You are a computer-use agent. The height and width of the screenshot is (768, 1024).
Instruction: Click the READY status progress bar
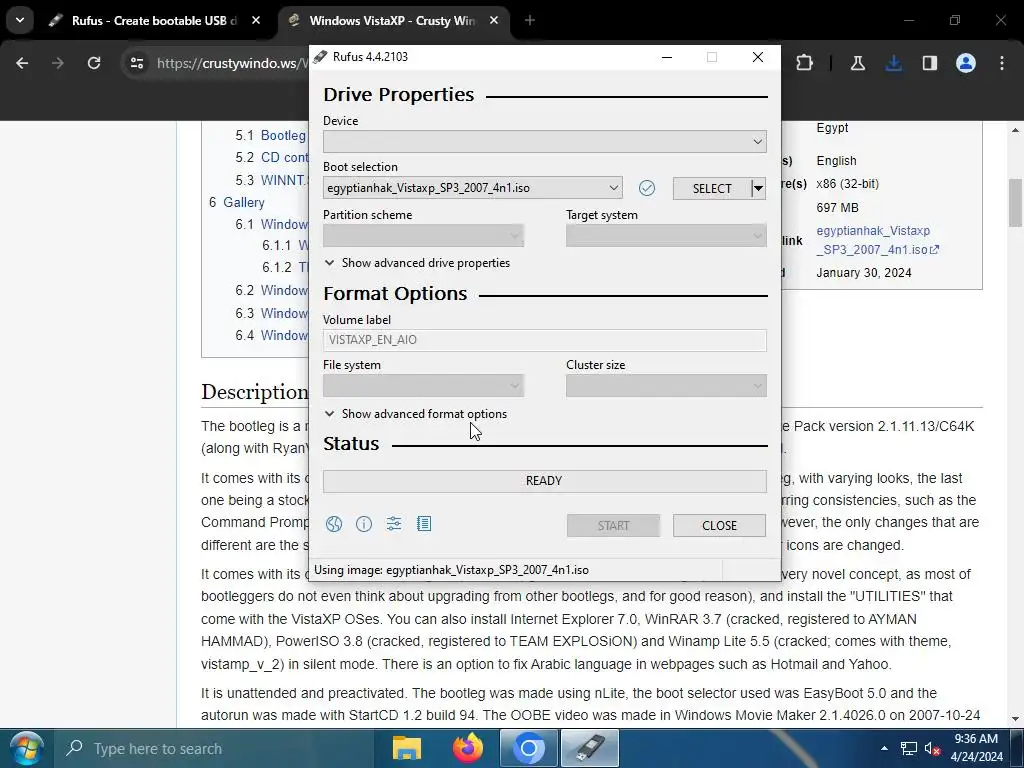click(x=545, y=481)
